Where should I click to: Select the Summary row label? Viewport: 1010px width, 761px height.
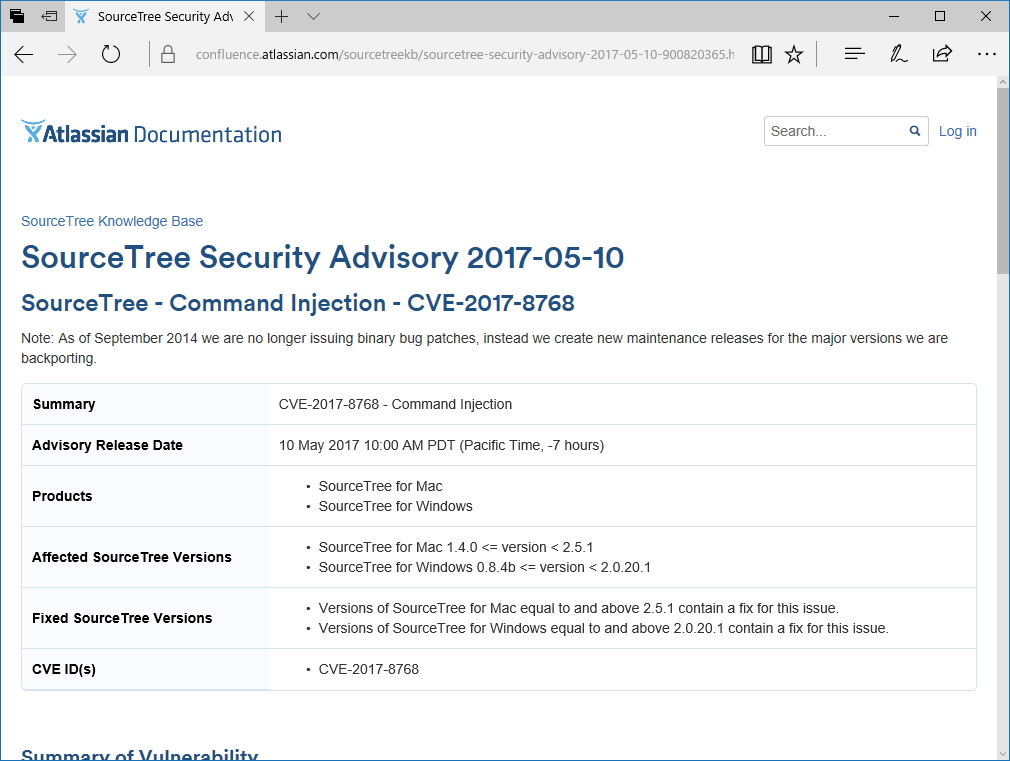tap(64, 404)
